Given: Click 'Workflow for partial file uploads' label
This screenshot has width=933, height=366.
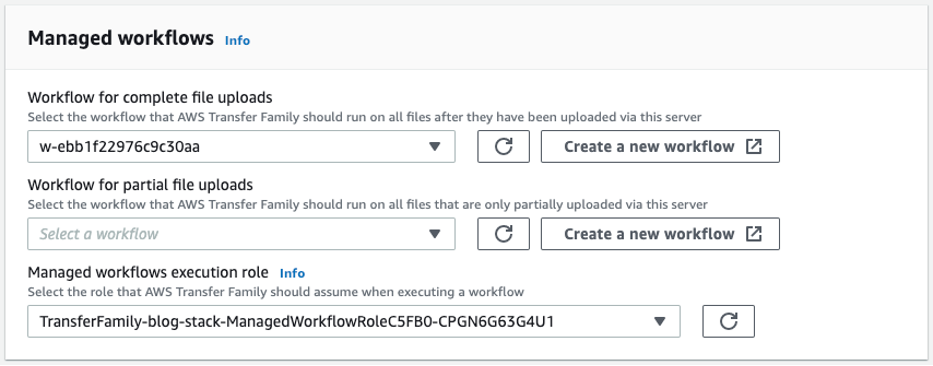Looking at the screenshot, I should [140, 185].
